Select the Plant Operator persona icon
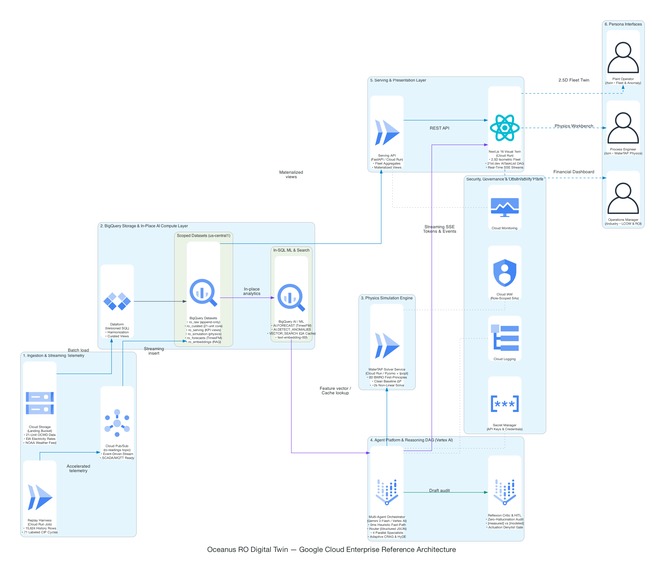This screenshot has height=573, width=663. point(623,58)
